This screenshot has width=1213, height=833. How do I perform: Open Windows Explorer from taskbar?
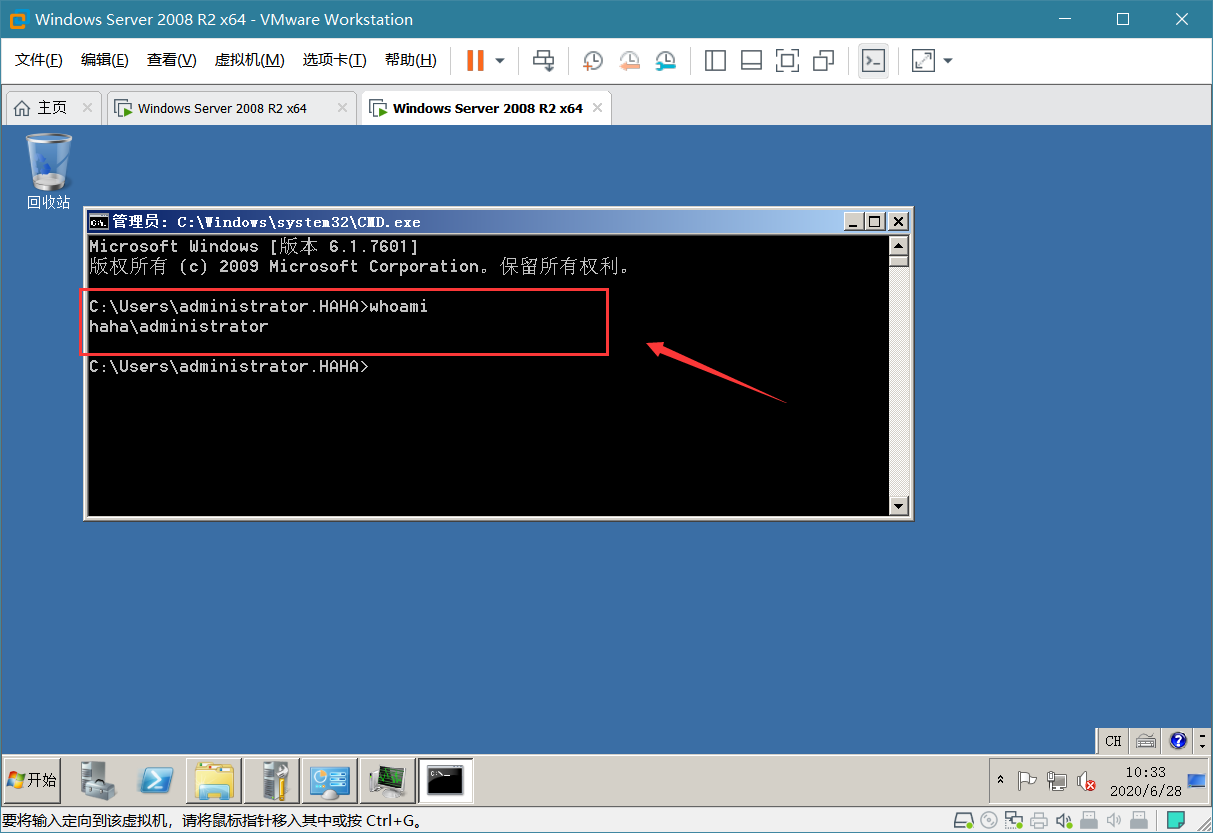(x=215, y=781)
